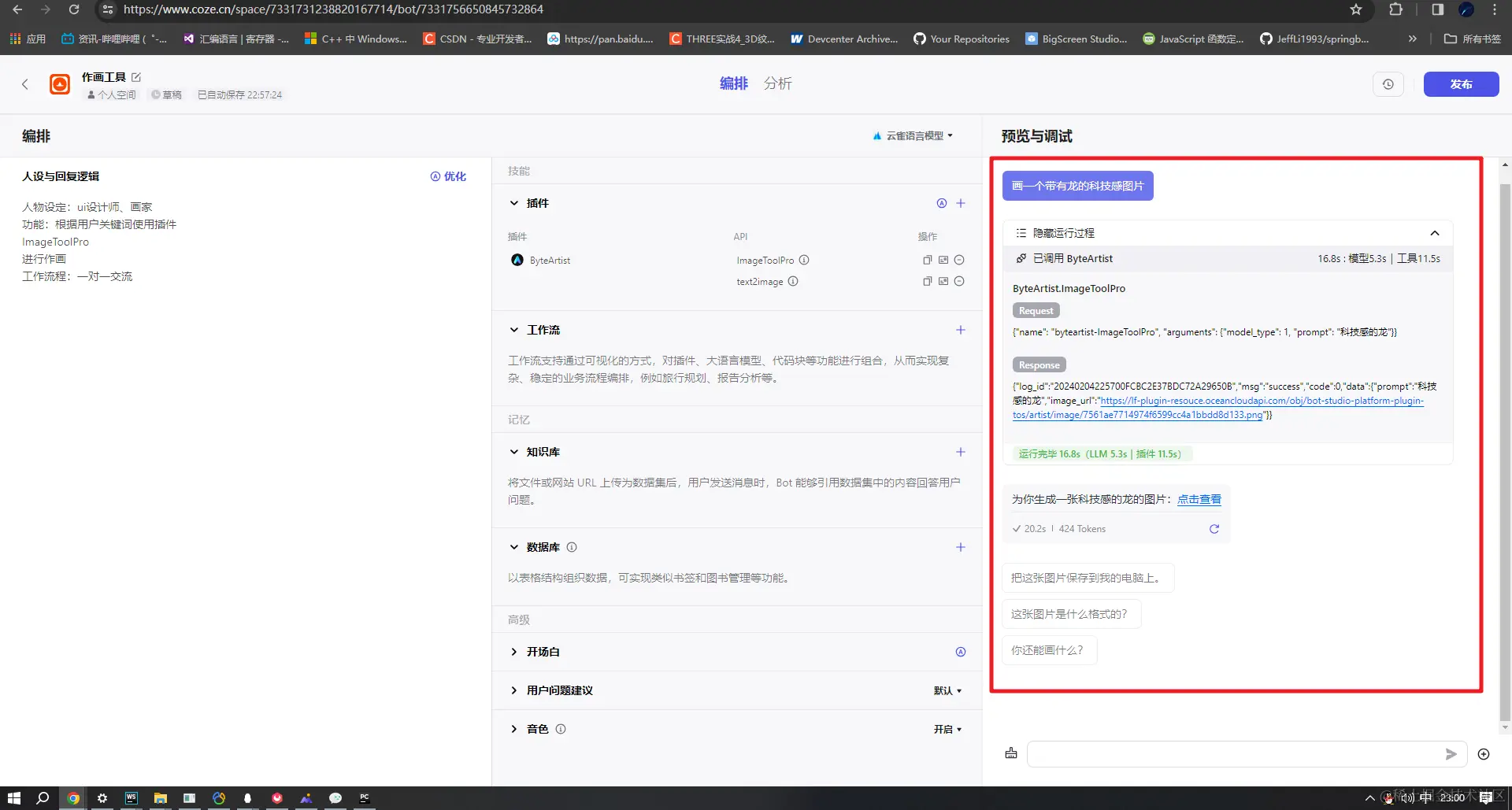The height and width of the screenshot is (810, 1512).
Task: Collapse the 工作流 section
Action: 514,330
